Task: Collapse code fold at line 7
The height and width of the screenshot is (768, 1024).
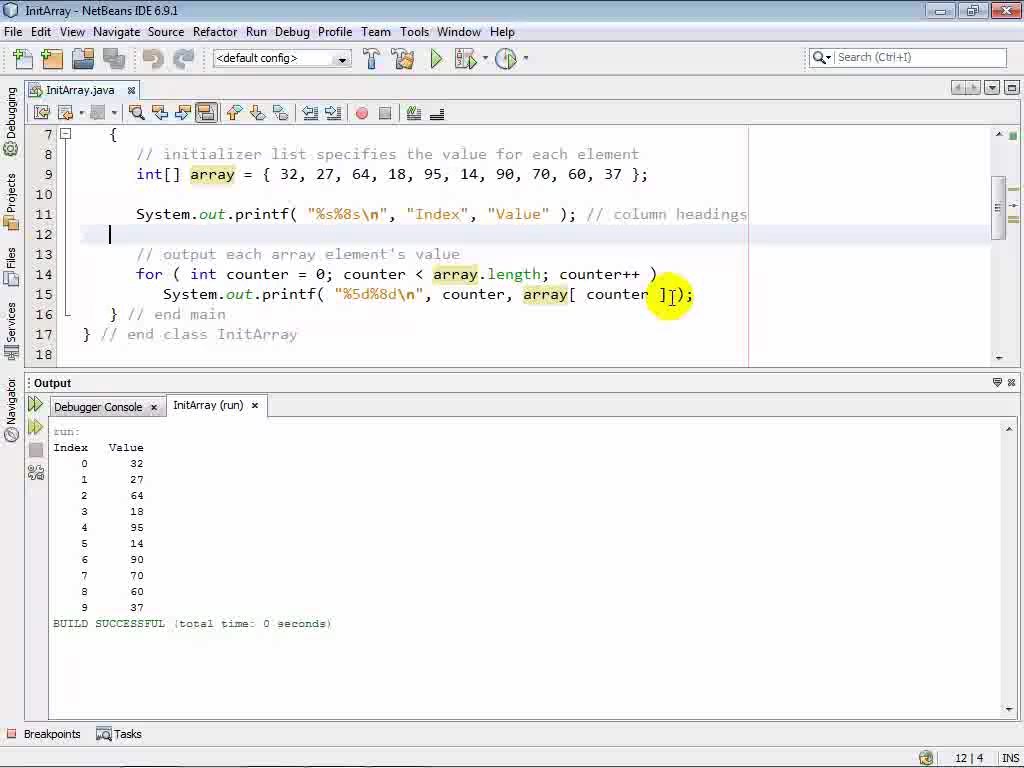Action: click(65, 134)
